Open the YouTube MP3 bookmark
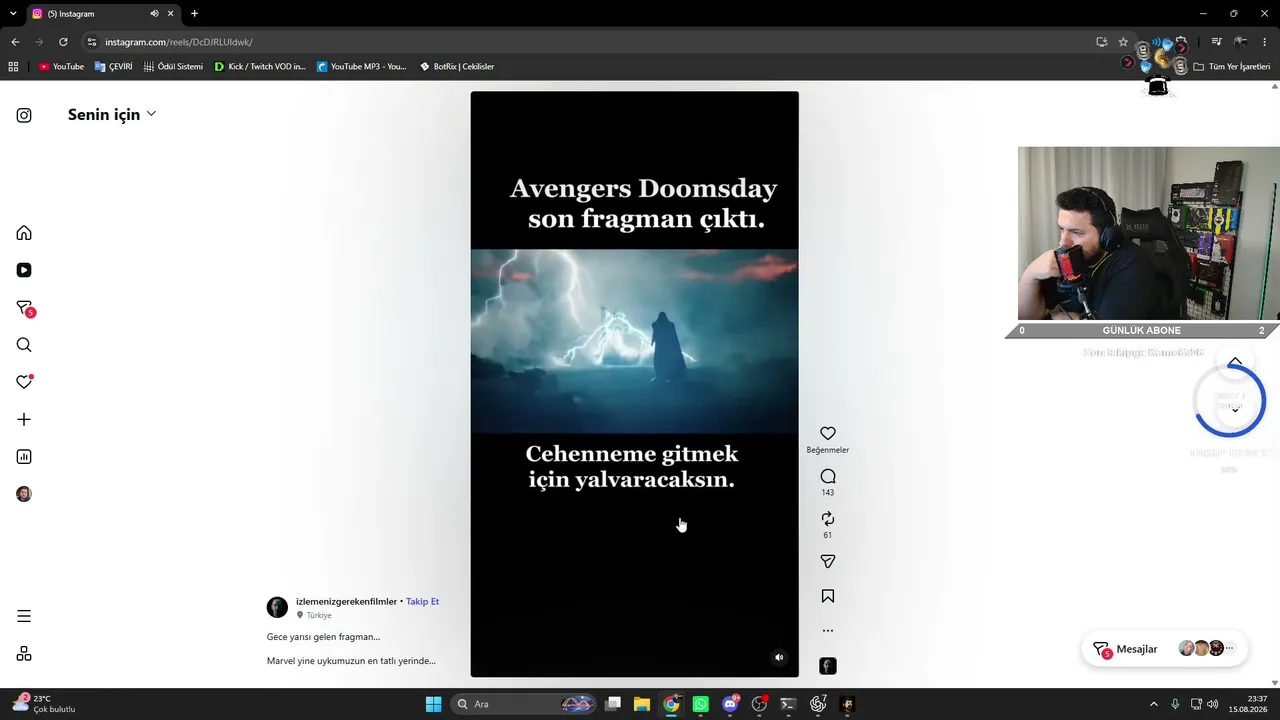The height and width of the screenshot is (720, 1280). (362, 67)
